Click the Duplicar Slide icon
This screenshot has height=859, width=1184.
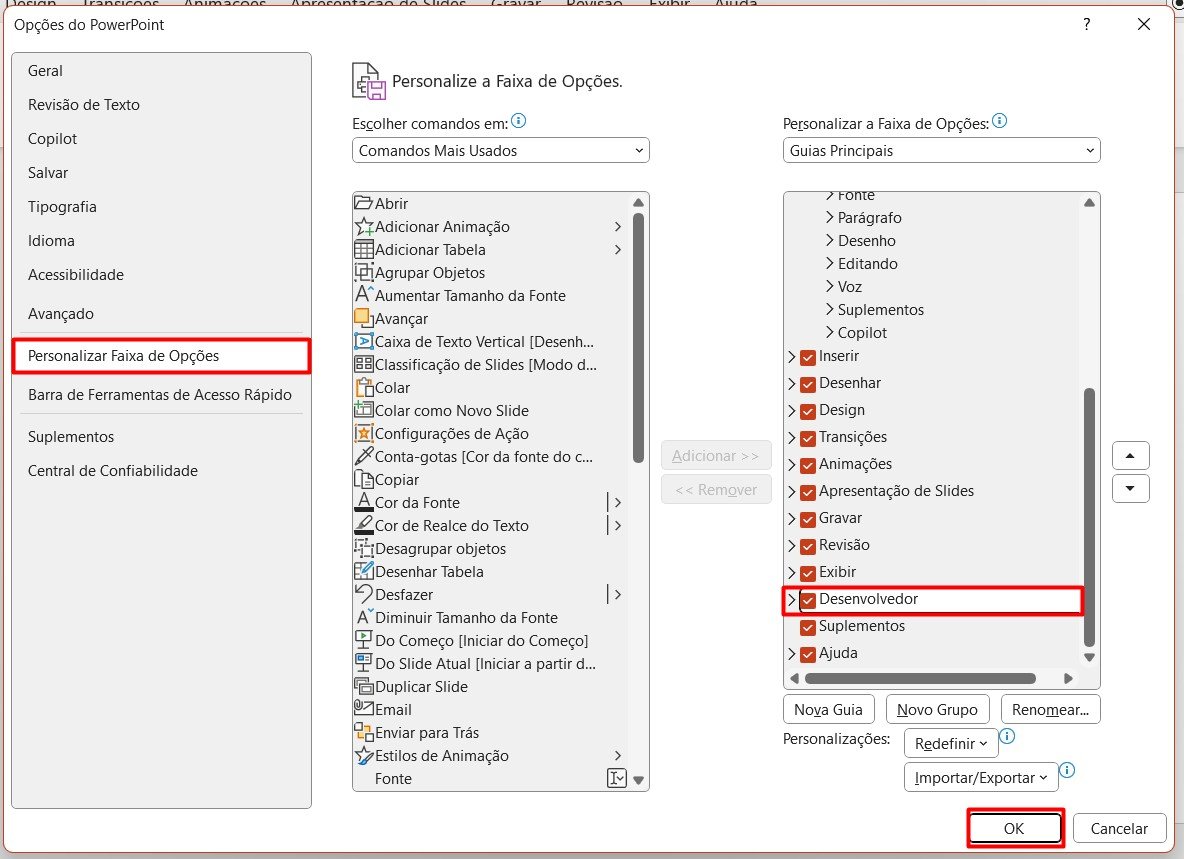point(363,686)
